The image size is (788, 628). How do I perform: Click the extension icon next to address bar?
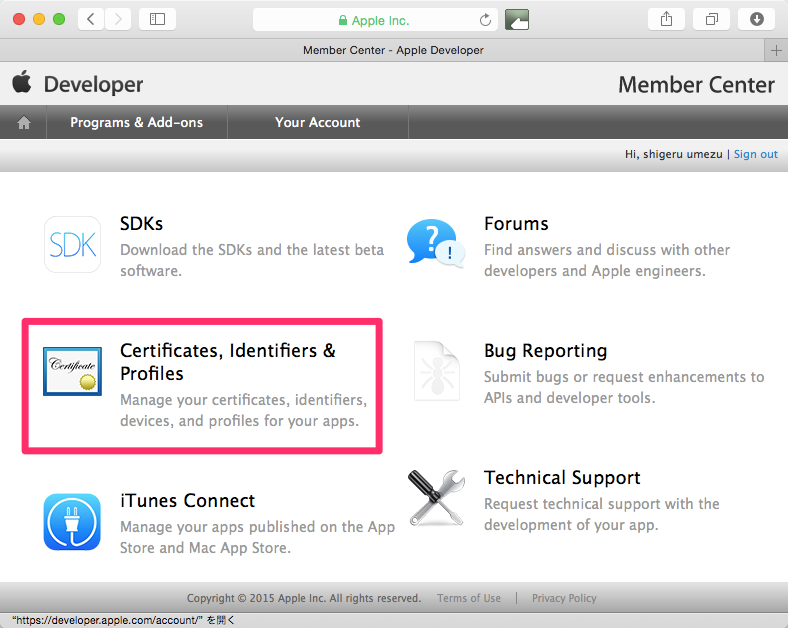point(517,20)
